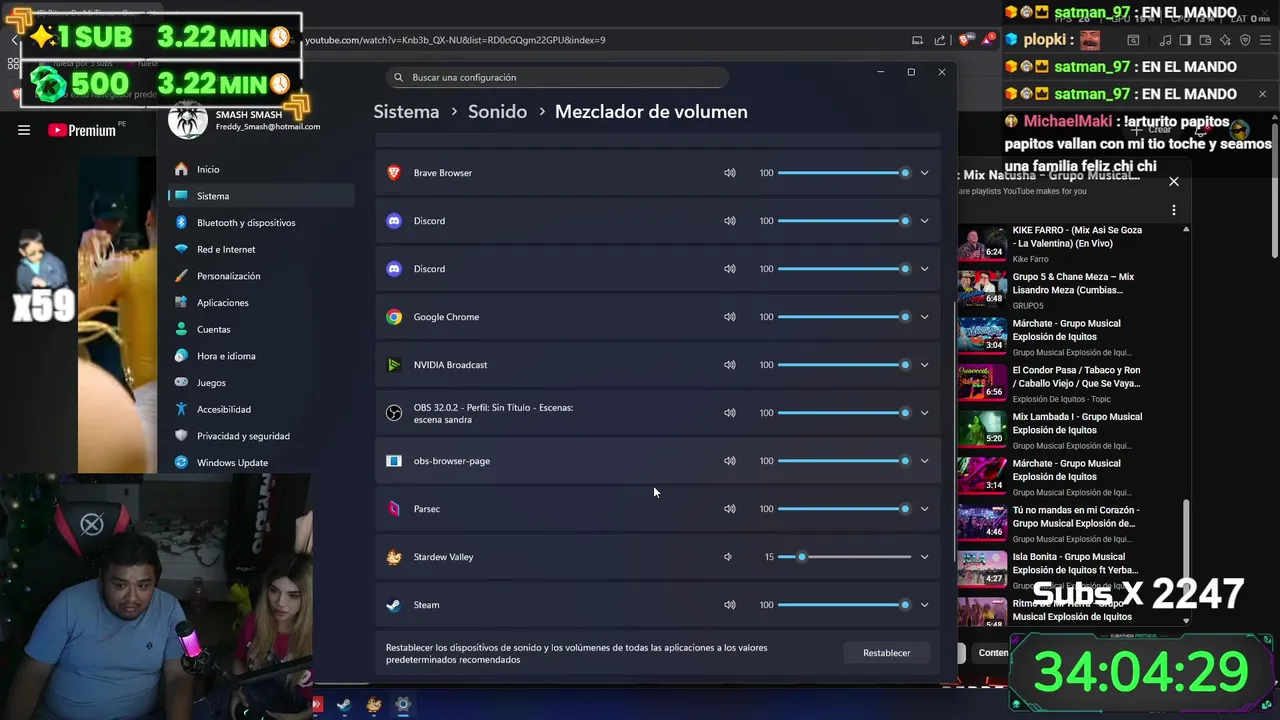The width and height of the screenshot is (1280, 720).
Task: Expand Steam audio options chevron
Action: (924, 605)
